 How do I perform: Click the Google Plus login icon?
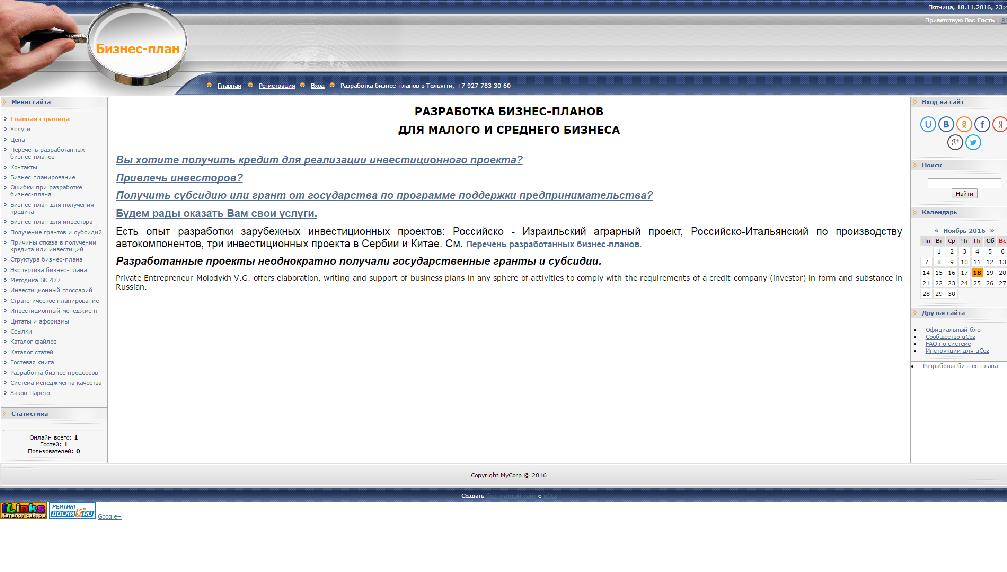point(955,142)
